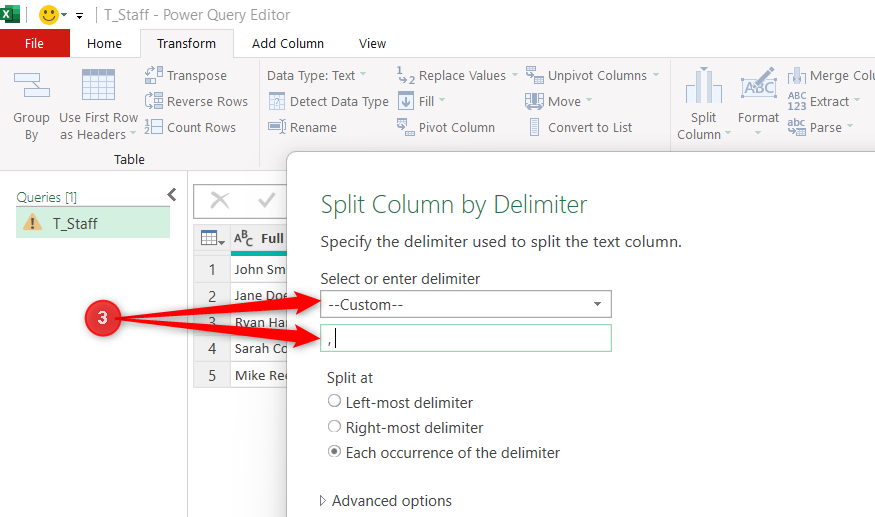Open Use First Row as Headers dropdown arrow
The width and height of the screenshot is (875, 517).
[133, 133]
